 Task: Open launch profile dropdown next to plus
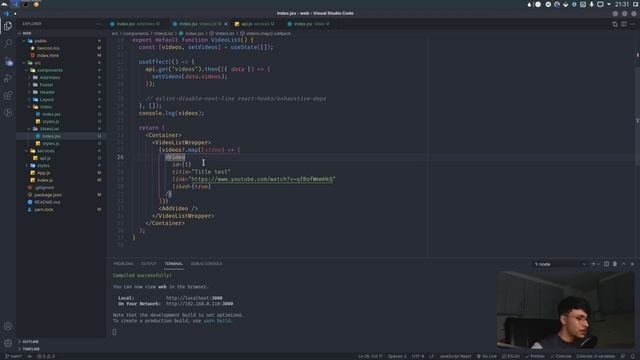(598, 264)
